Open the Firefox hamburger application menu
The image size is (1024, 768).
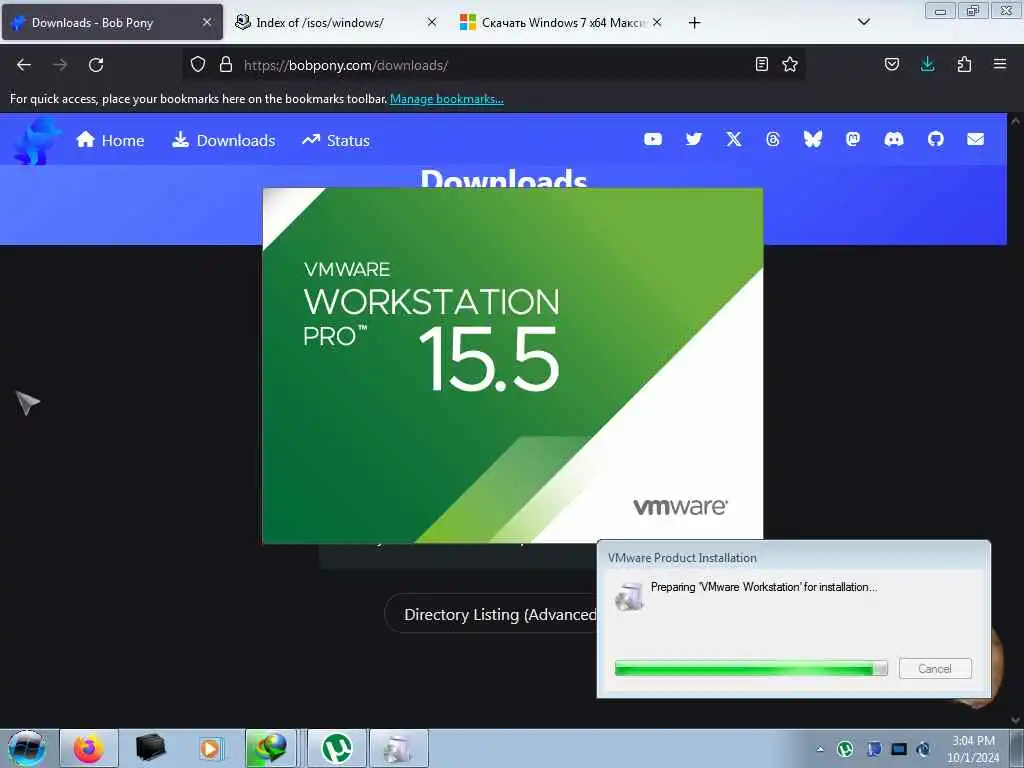coord(1000,64)
